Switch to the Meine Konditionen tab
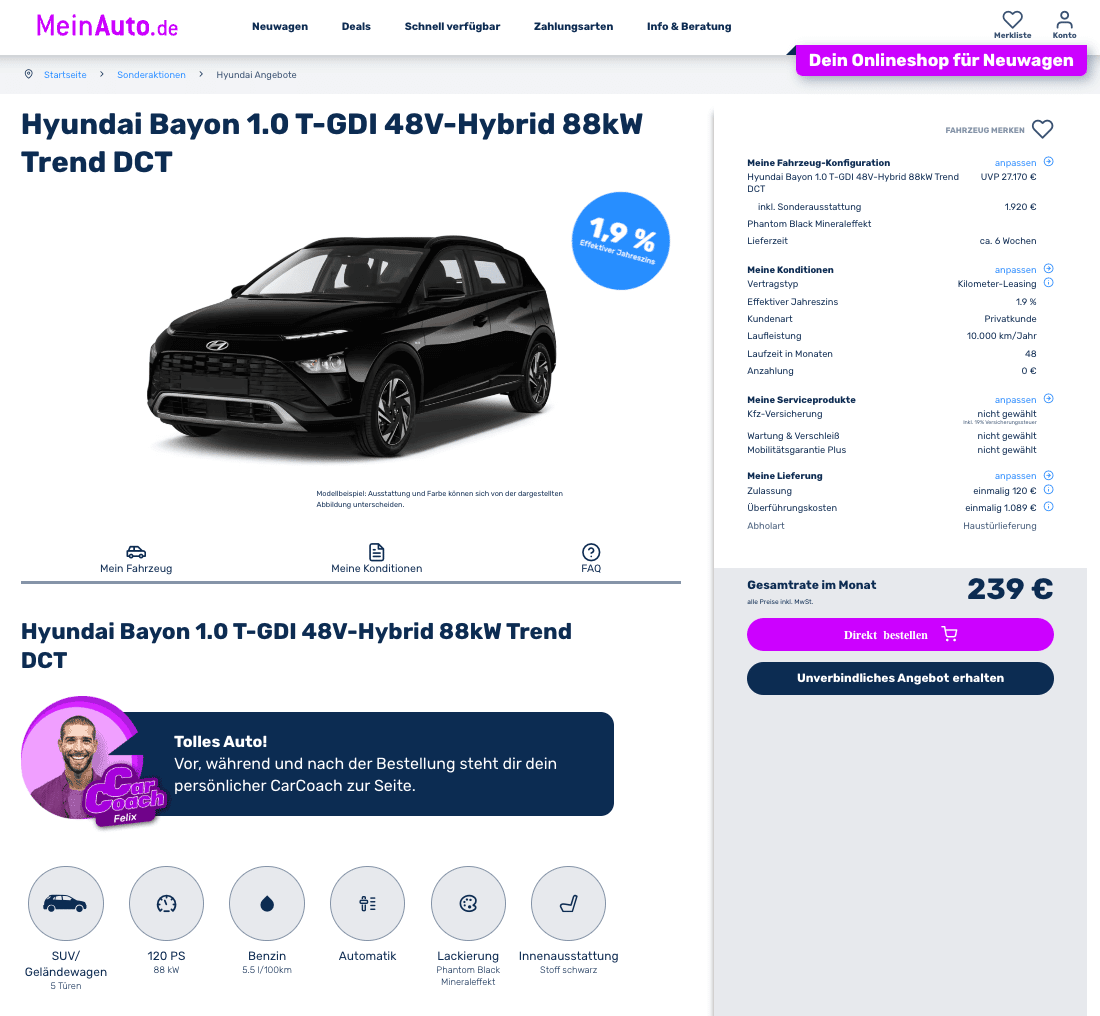The width and height of the screenshot is (1100, 1016). 377,559
